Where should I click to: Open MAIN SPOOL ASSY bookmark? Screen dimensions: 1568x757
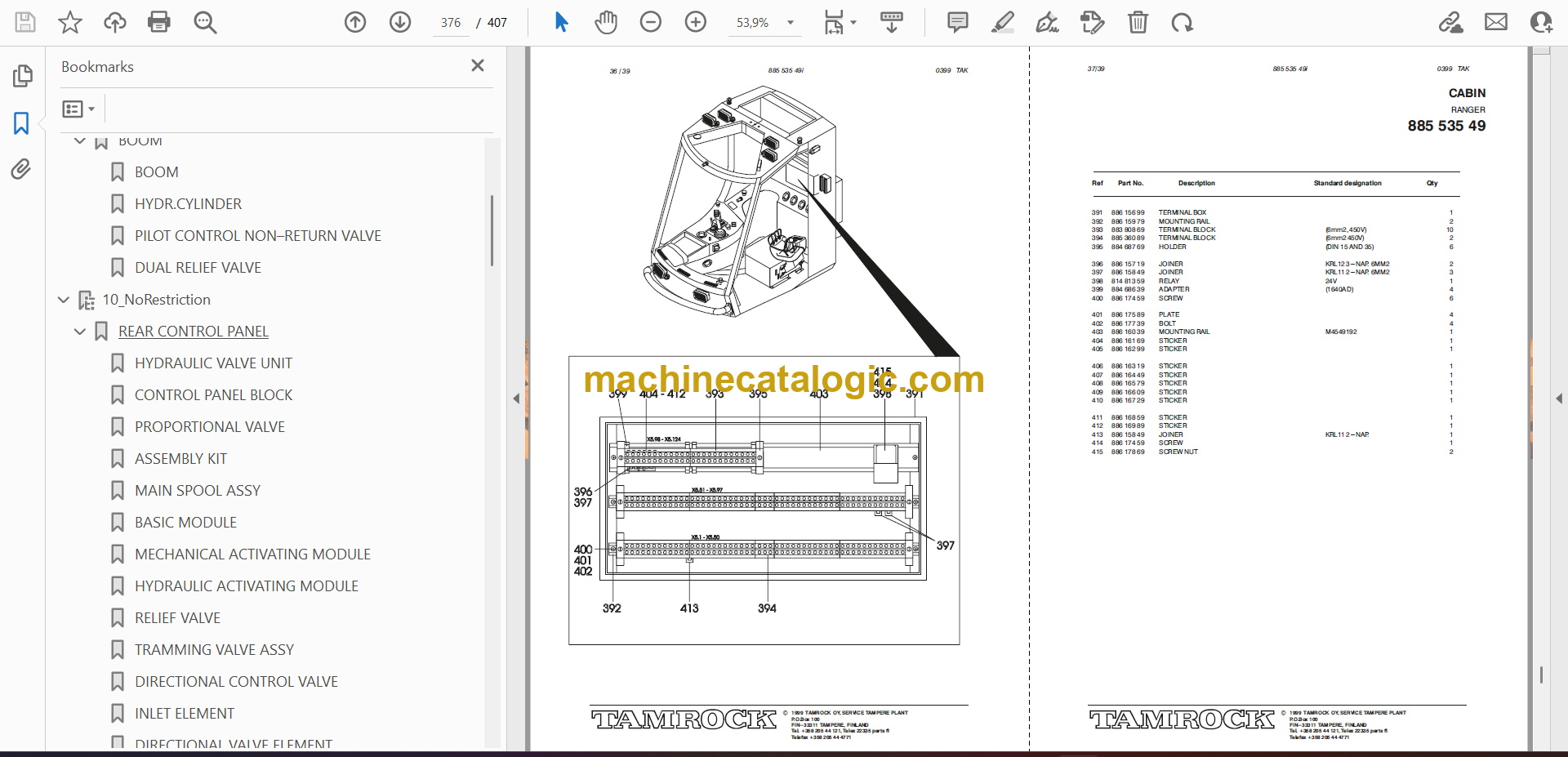(198, 491)
